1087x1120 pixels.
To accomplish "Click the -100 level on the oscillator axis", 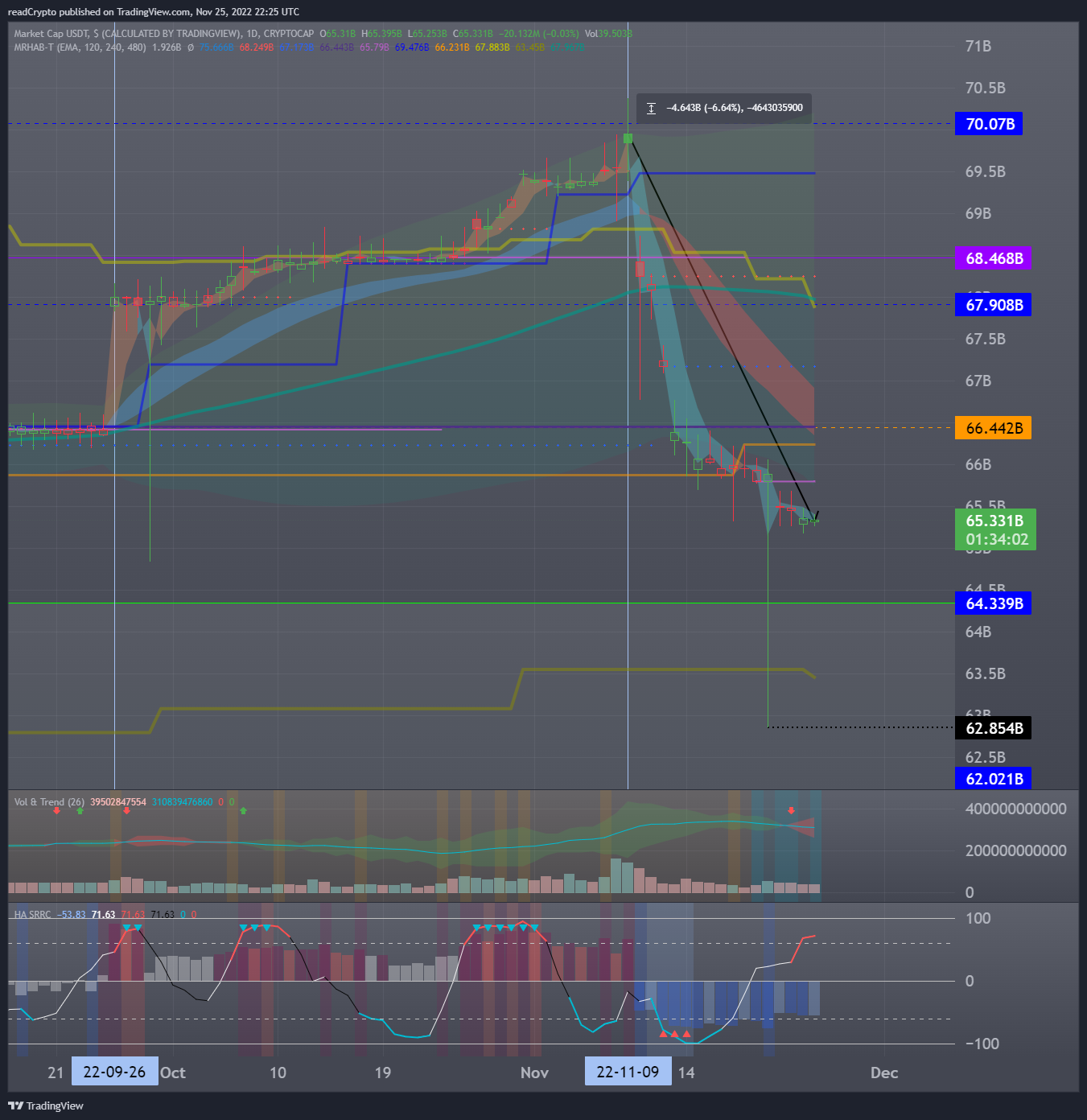I will 982,1044.
